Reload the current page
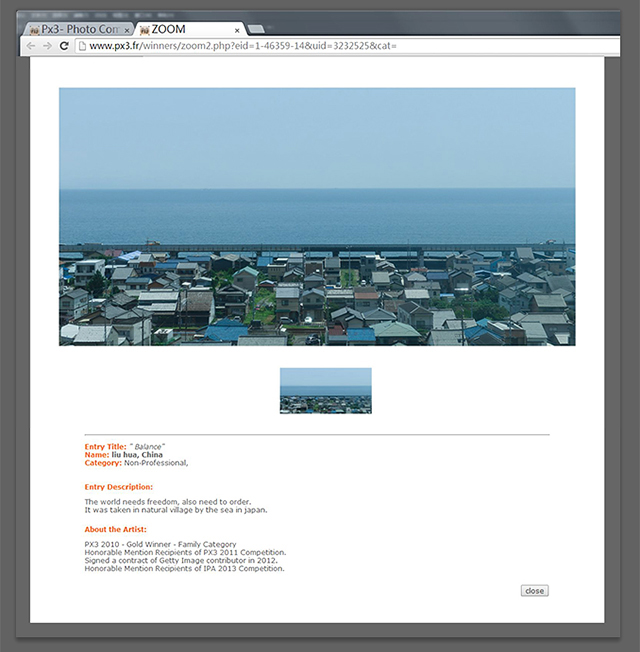Image resolution: width=640 pixels, height=652 pixels. pos(64,46)
